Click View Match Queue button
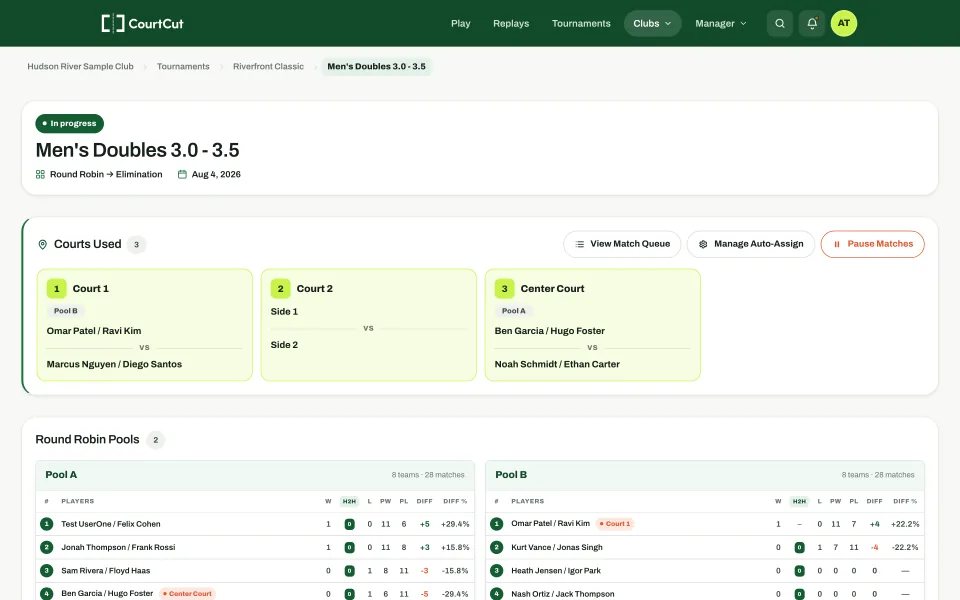This screenshot has height=600, width=960. [622, 244]
